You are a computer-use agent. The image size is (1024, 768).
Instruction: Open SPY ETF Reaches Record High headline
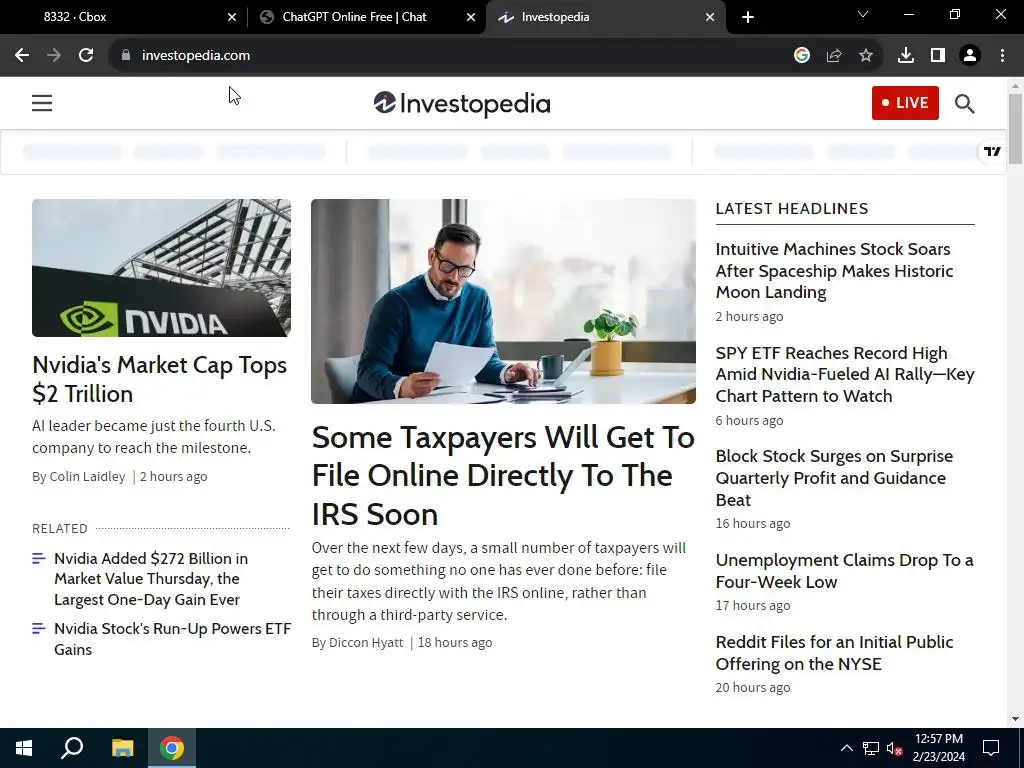tap(845, 374)
